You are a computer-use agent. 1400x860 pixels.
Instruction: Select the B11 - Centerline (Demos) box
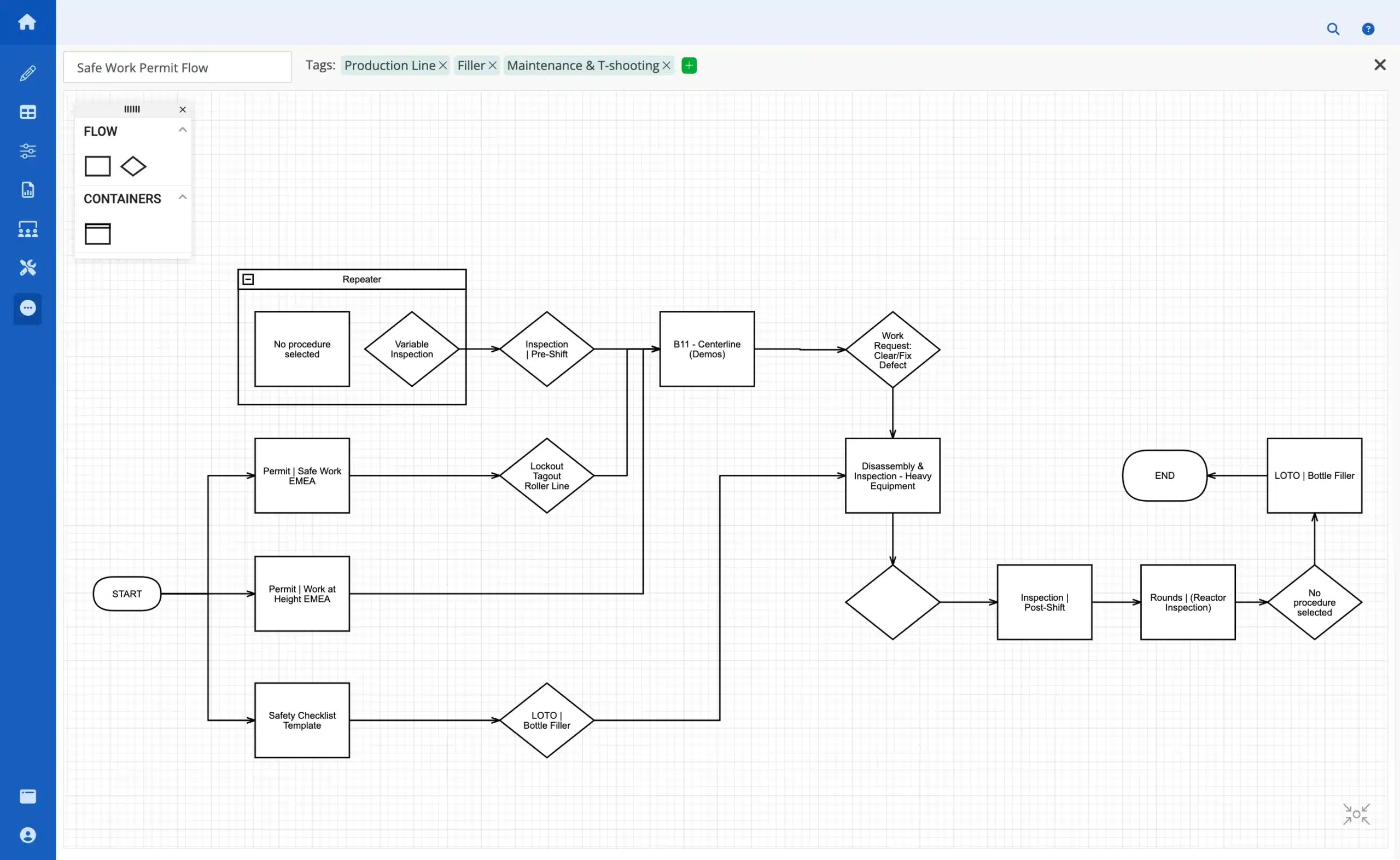[x=707, y=349]
